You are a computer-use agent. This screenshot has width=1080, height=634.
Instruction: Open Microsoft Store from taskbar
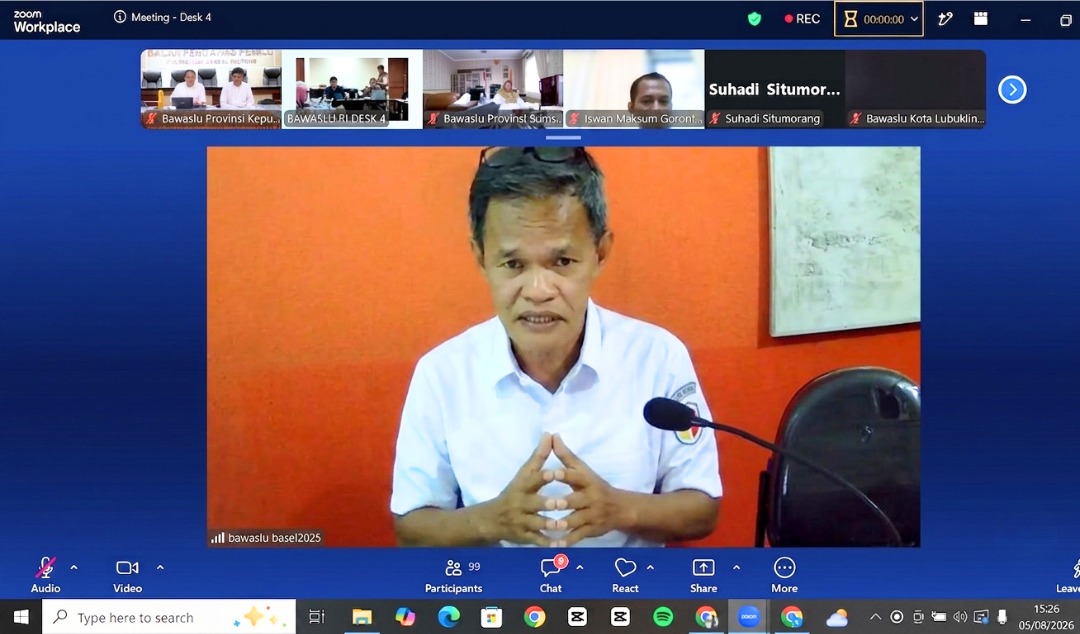click(491, 617)
